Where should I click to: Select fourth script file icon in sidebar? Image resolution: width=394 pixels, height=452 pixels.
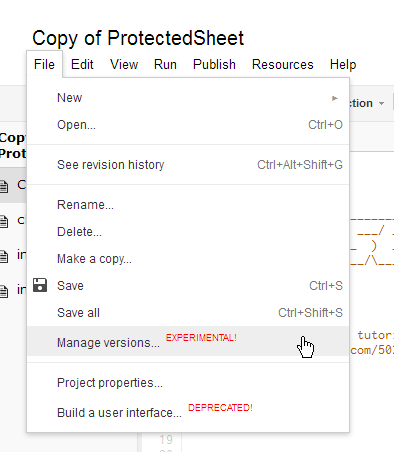[4, 291]
